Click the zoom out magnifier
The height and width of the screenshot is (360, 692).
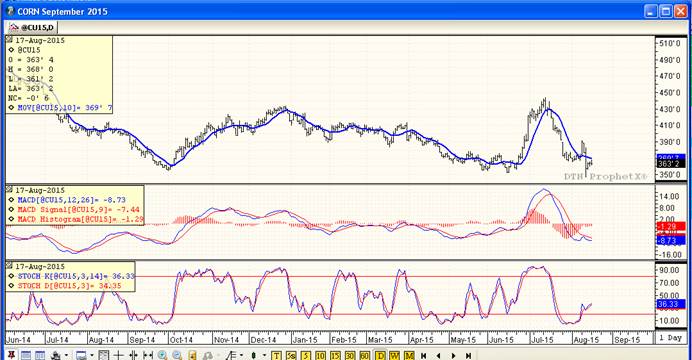click(177, 356)
